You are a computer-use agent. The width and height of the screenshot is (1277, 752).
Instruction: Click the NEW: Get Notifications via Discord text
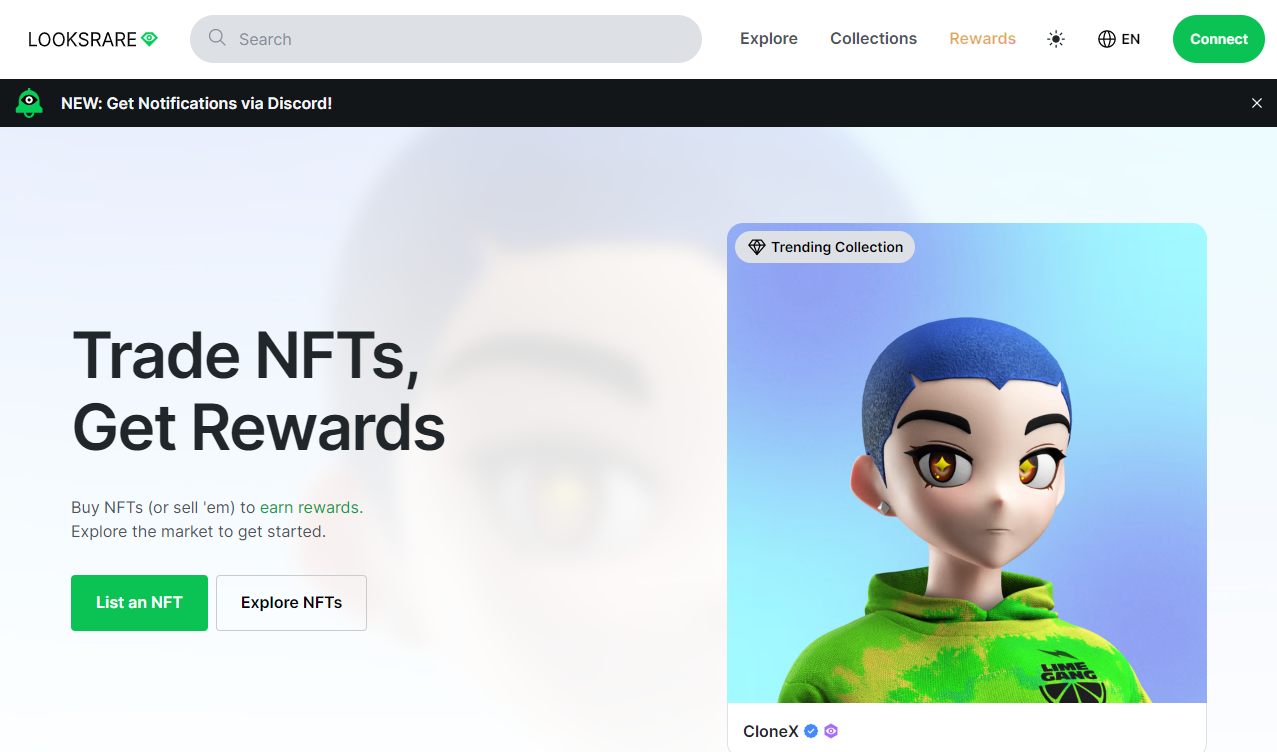coord(196,103)
